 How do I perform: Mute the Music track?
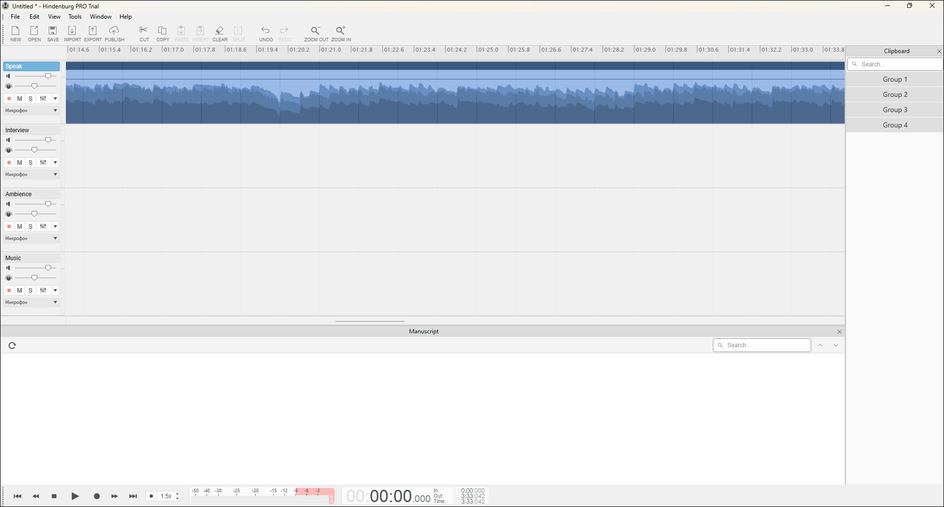click(x=19, y=290)
